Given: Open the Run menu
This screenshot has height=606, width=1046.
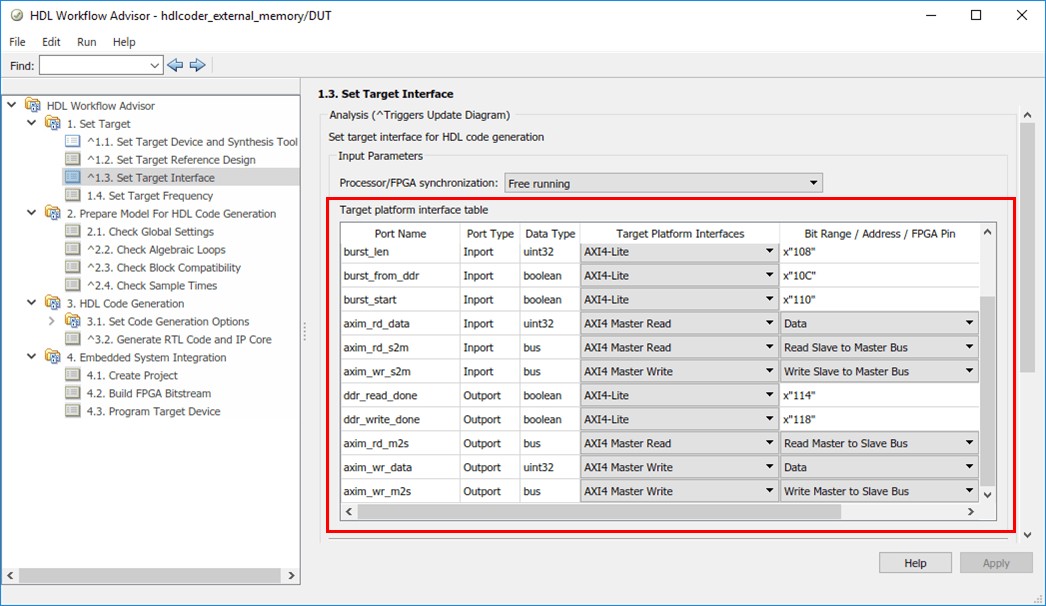Looking at the screenshot, I should point(86,42).
